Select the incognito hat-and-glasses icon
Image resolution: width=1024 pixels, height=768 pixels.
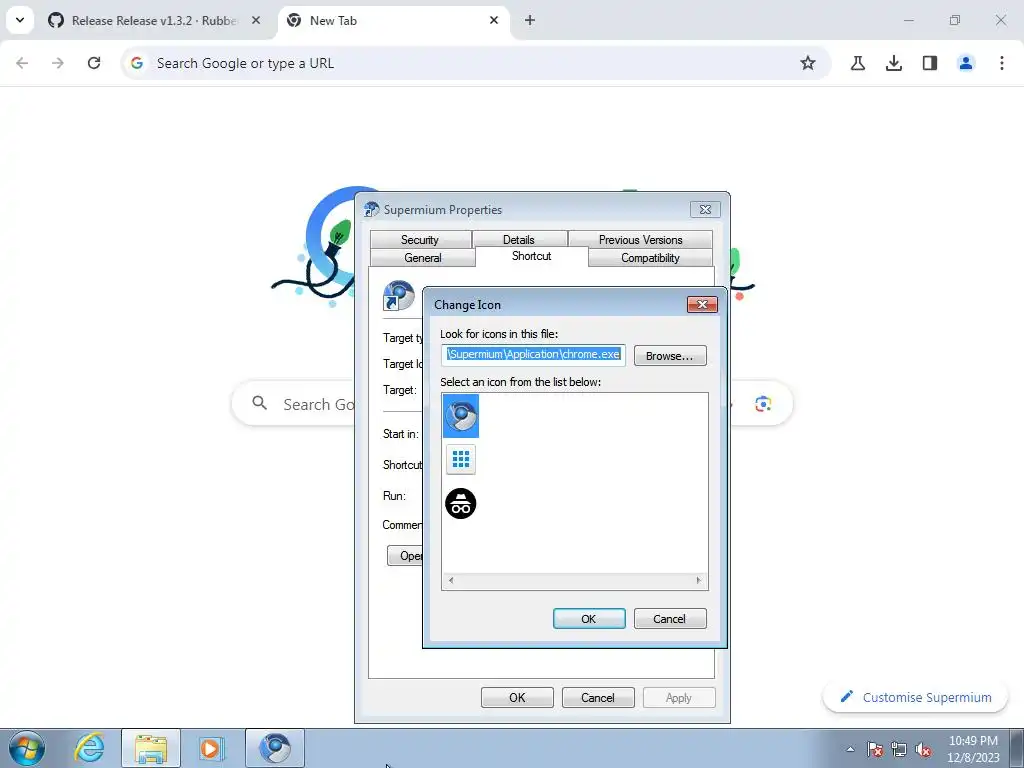point(461,504)
